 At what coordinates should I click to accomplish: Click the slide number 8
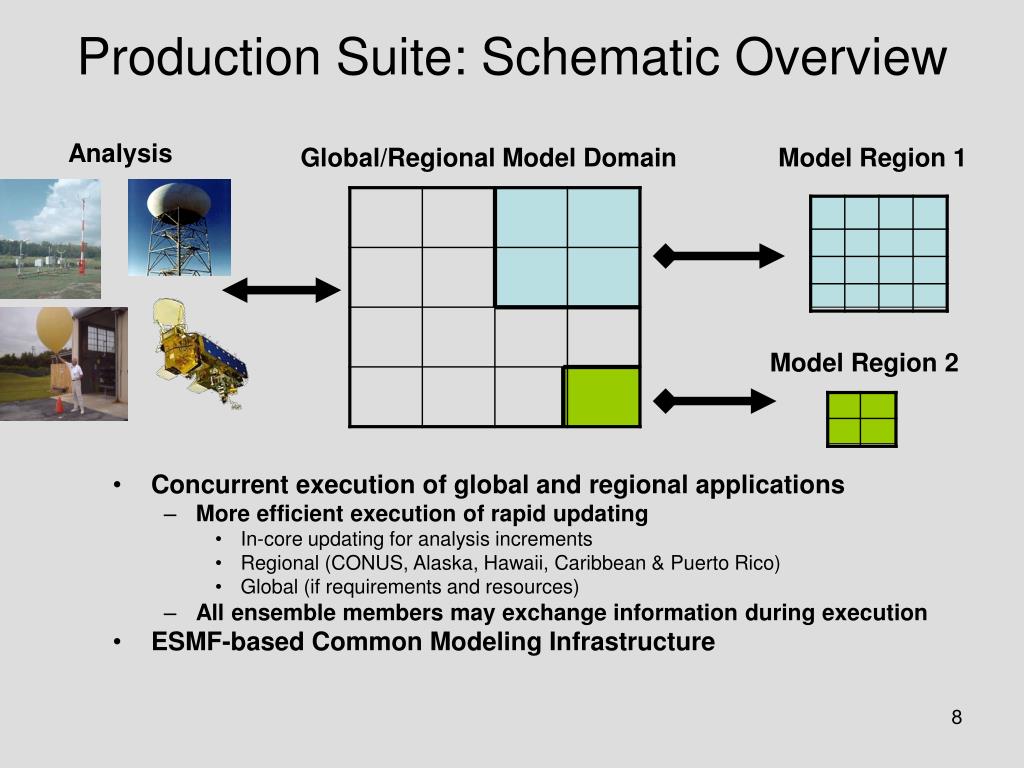pyautogui.click(x=957, y=717)
